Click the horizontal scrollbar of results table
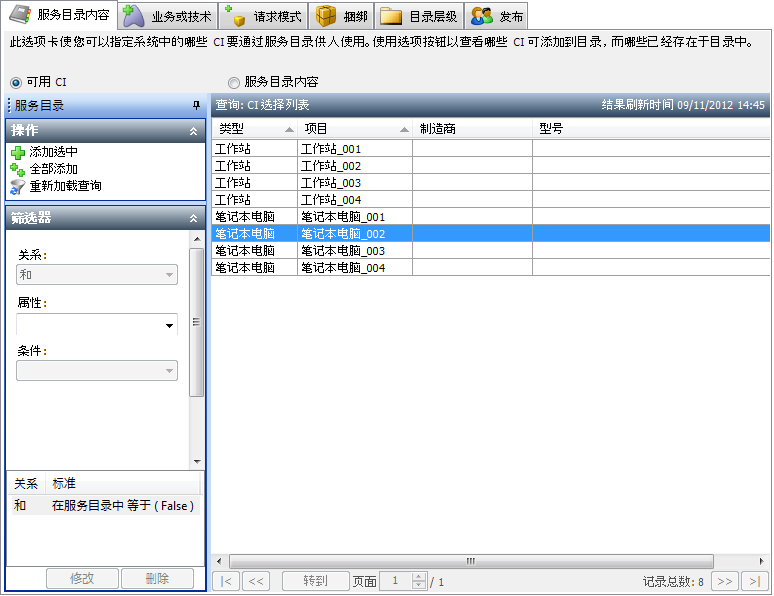 (x=470, y=561)
